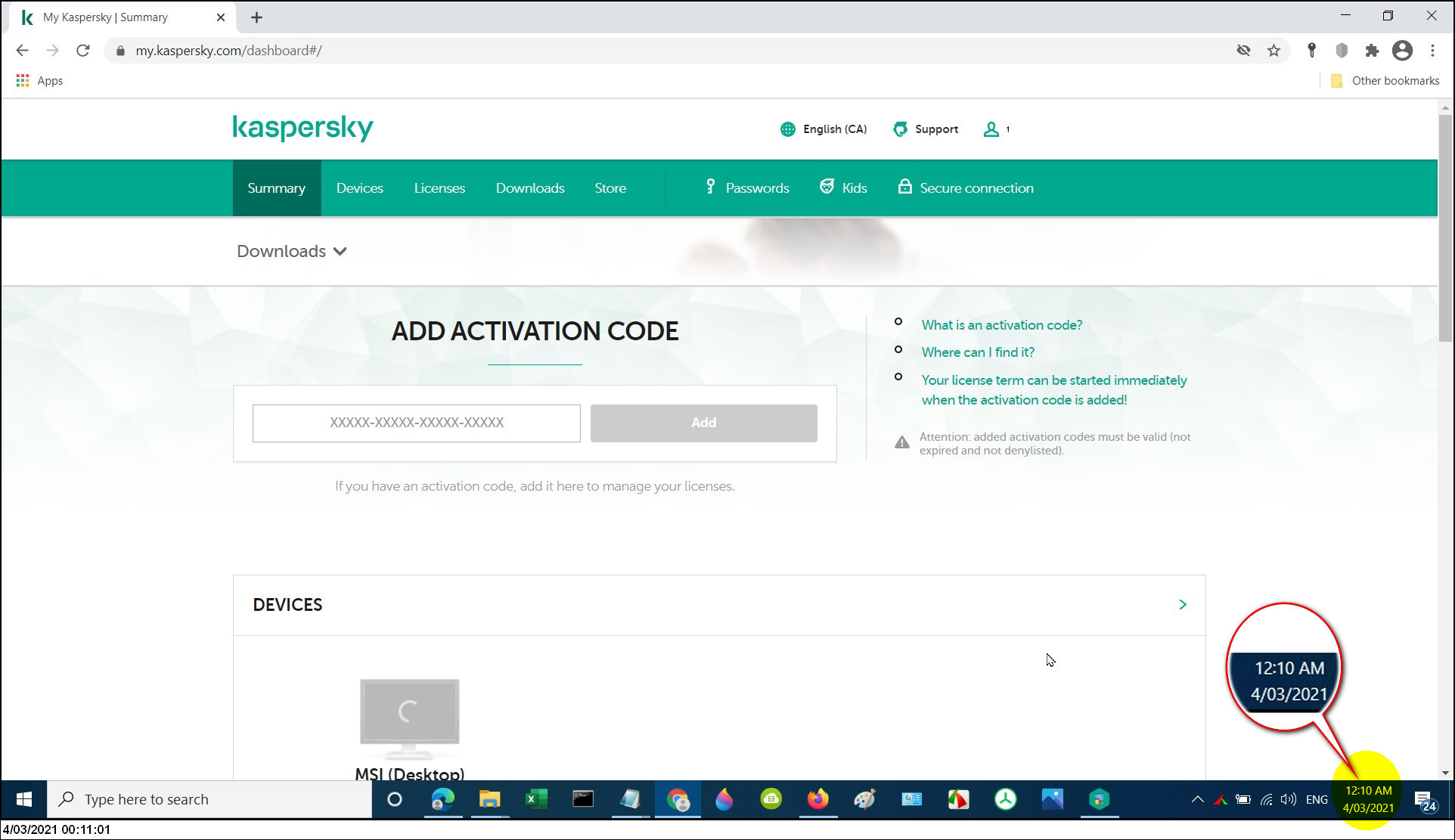Go back to the previous browser page

point(22,51)
